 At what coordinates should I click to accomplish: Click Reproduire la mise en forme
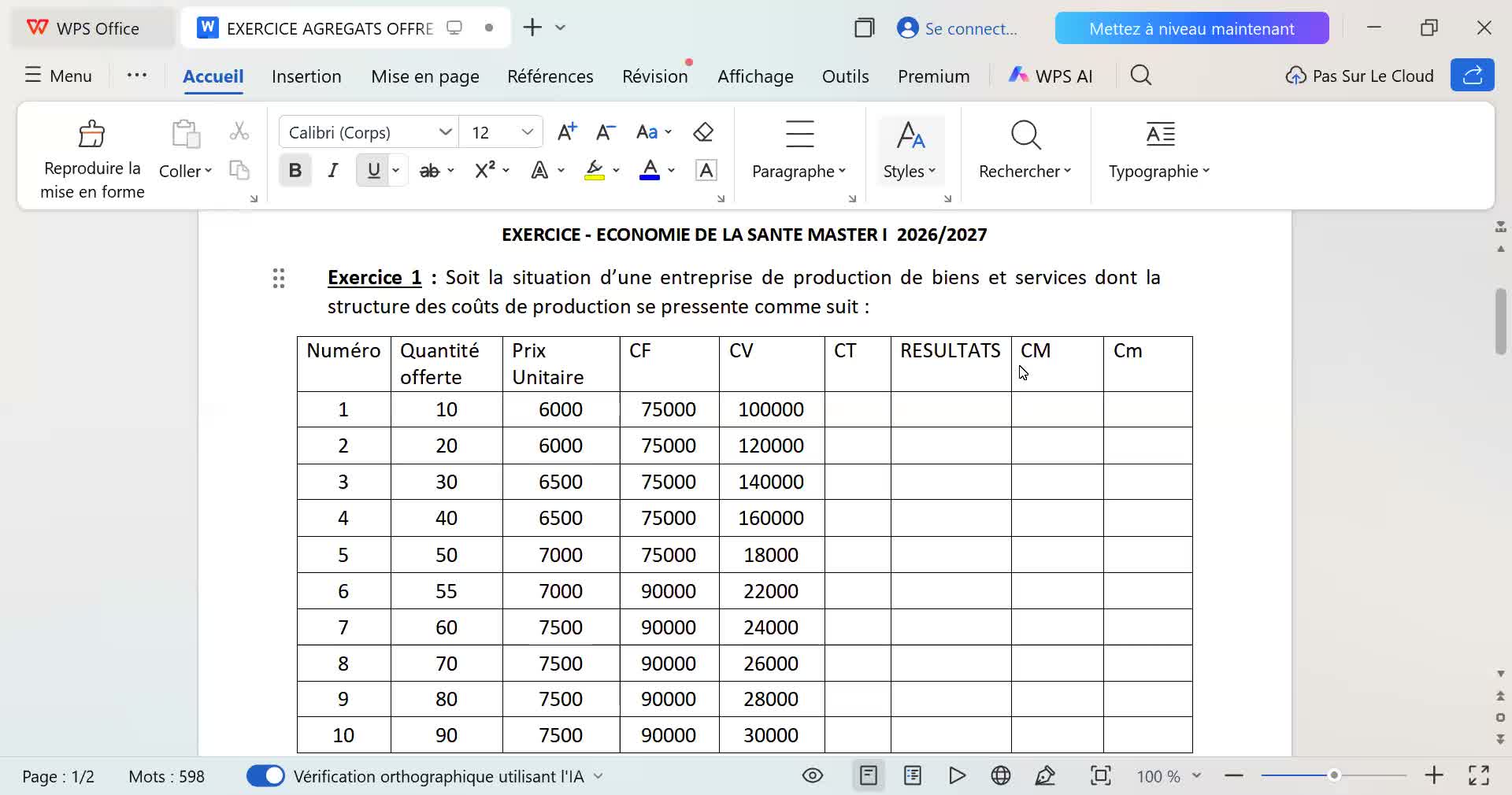[x=92, y=160]
